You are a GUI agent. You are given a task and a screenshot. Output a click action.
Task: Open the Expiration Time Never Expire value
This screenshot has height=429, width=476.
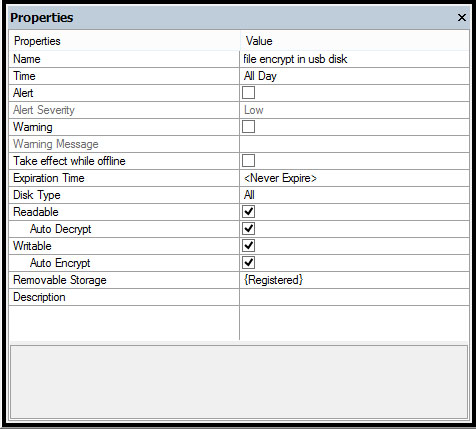[x=354, y=178]
